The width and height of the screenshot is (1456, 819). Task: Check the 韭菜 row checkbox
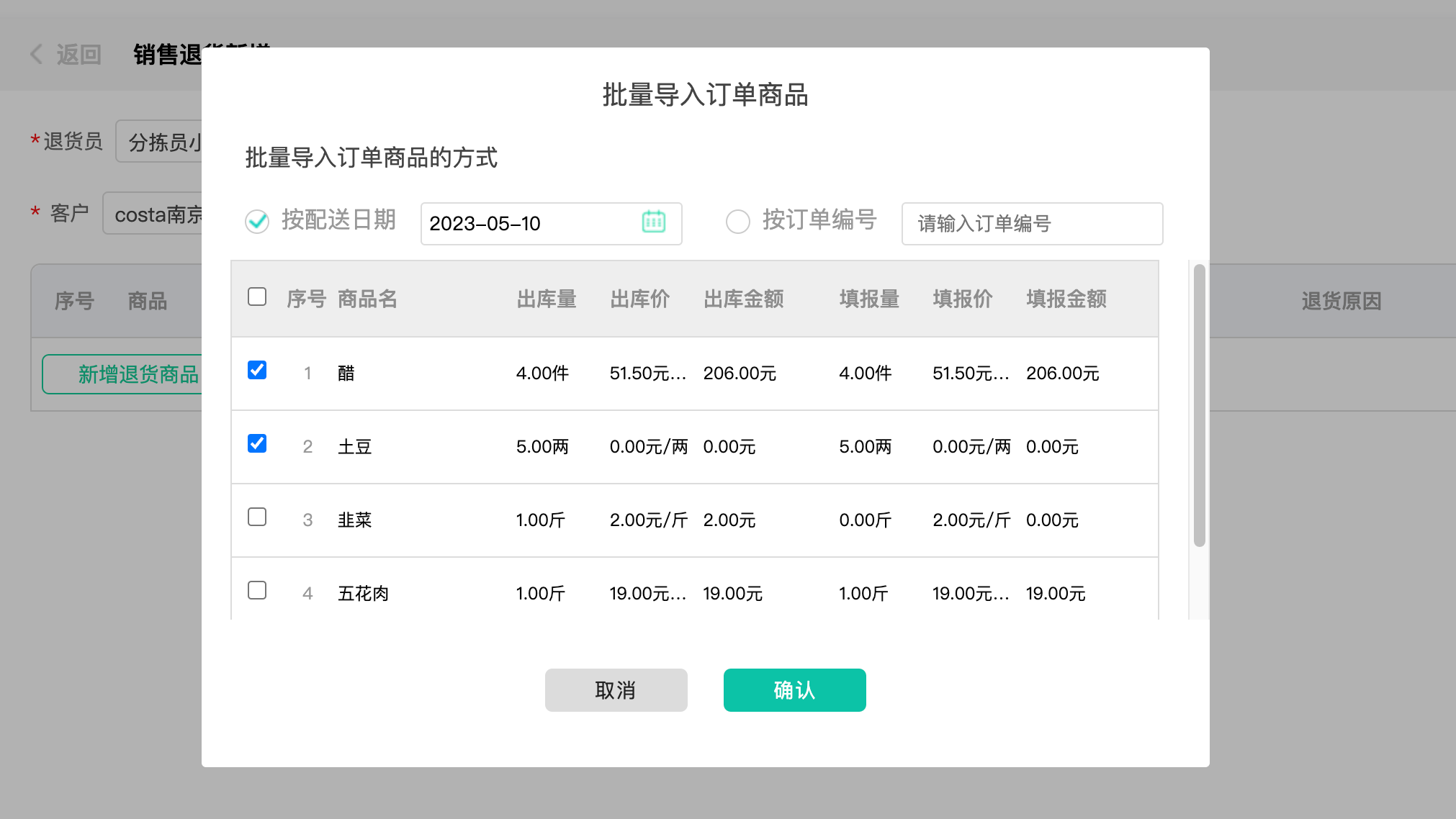257,517
